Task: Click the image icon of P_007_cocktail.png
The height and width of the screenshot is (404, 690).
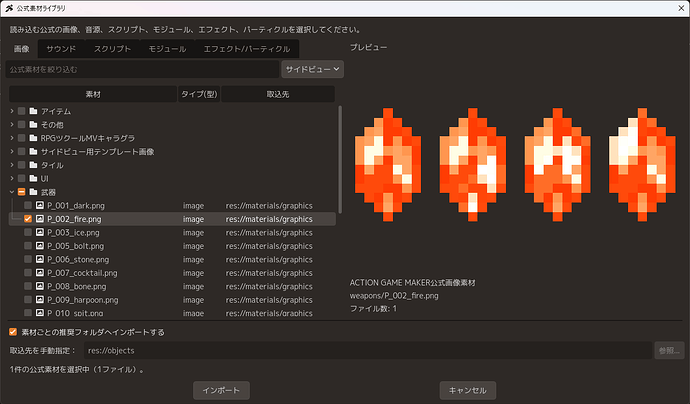Action: point(40,273)
